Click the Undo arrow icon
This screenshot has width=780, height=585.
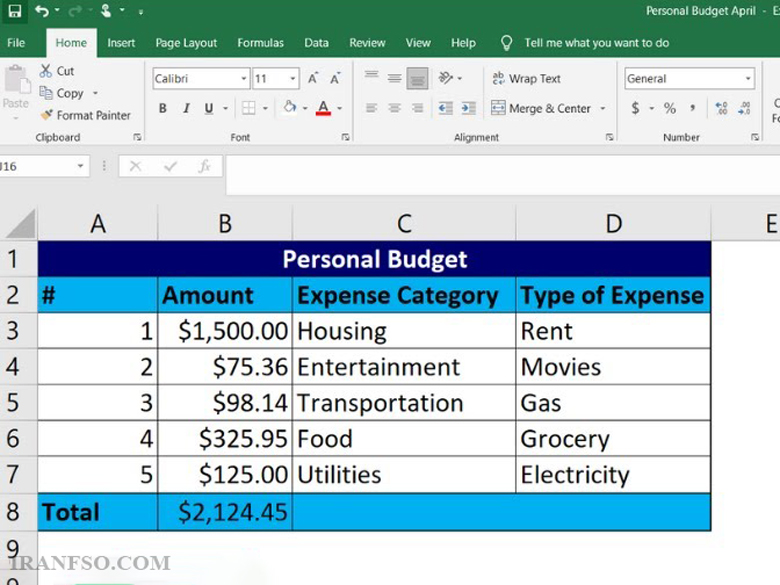pyautogui.click(x=42, y=10)
